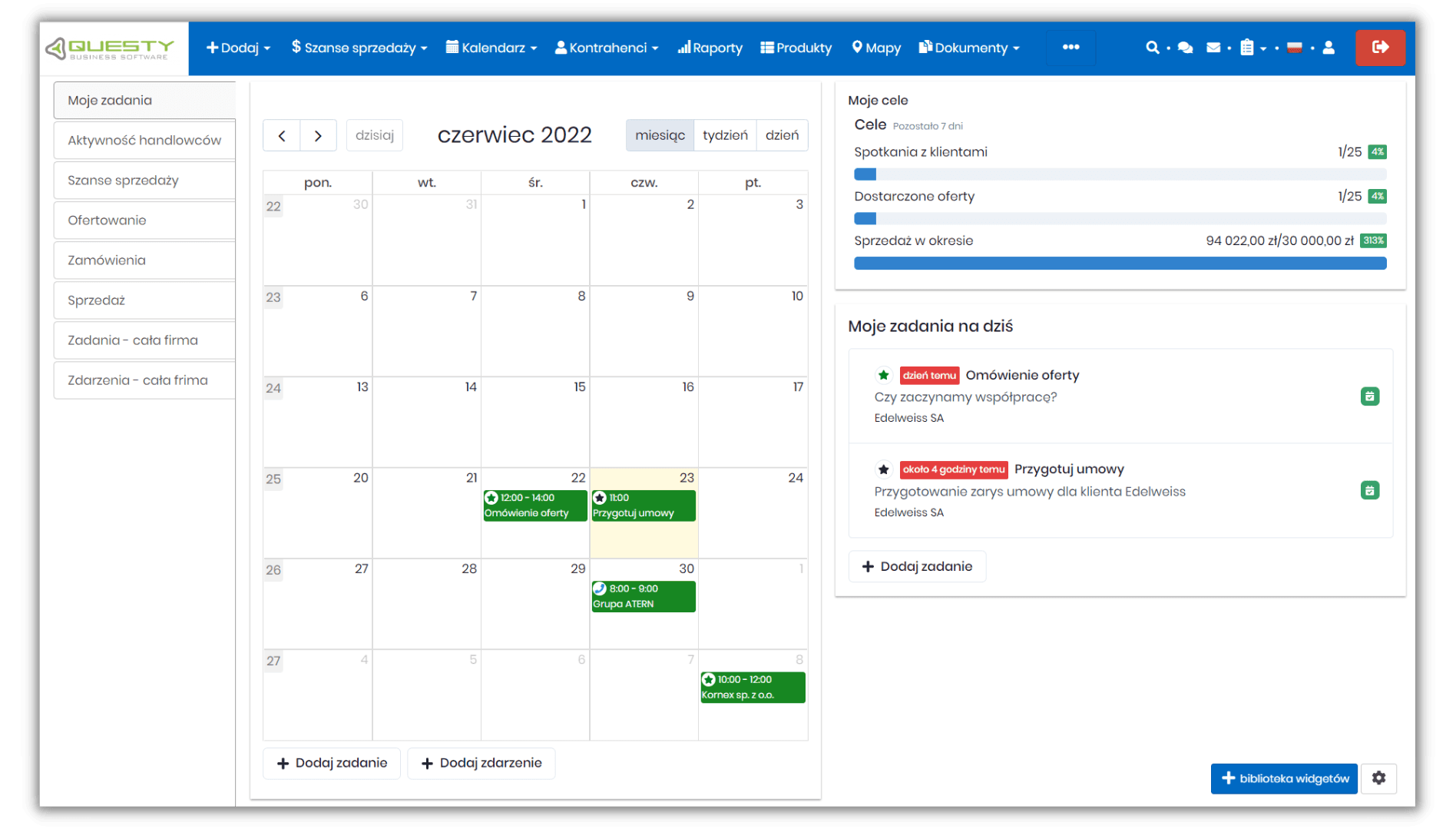This screenshot has width=1456, height=829.
Task: Select the Zamówienia tab
Action: 144,260
